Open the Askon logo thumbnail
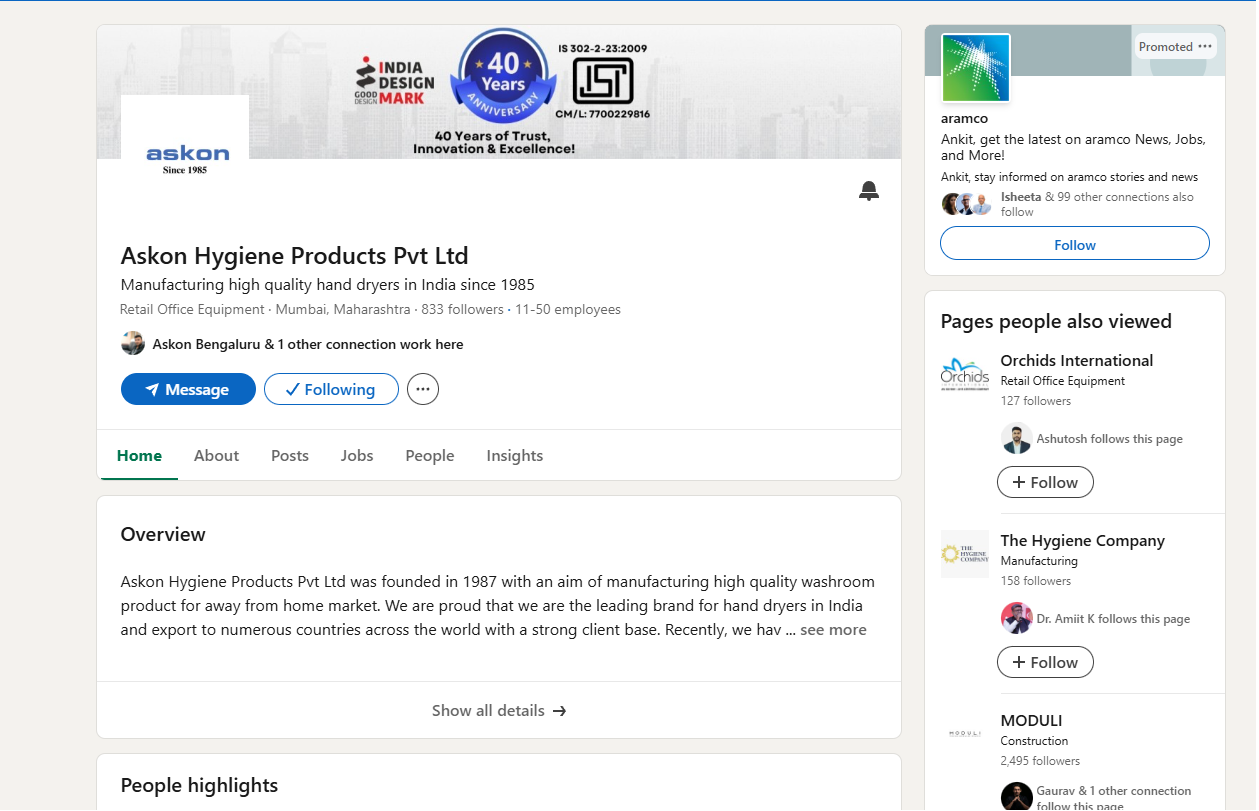The image size is (1259, 811). click(x=185, y=158)
